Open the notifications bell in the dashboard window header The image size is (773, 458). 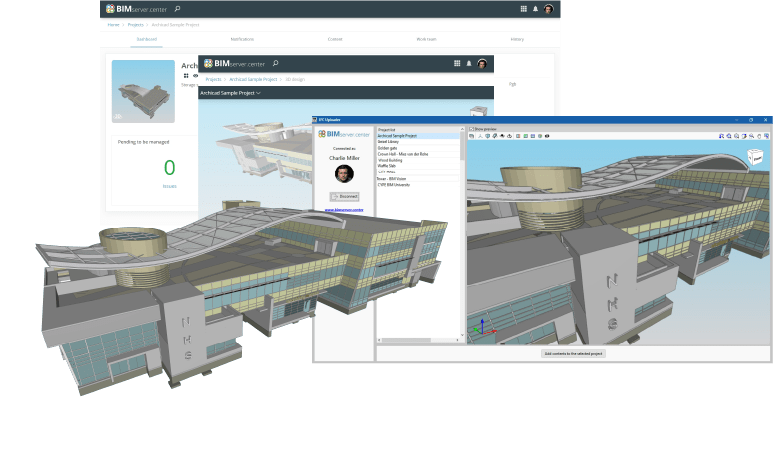[535, 9]
